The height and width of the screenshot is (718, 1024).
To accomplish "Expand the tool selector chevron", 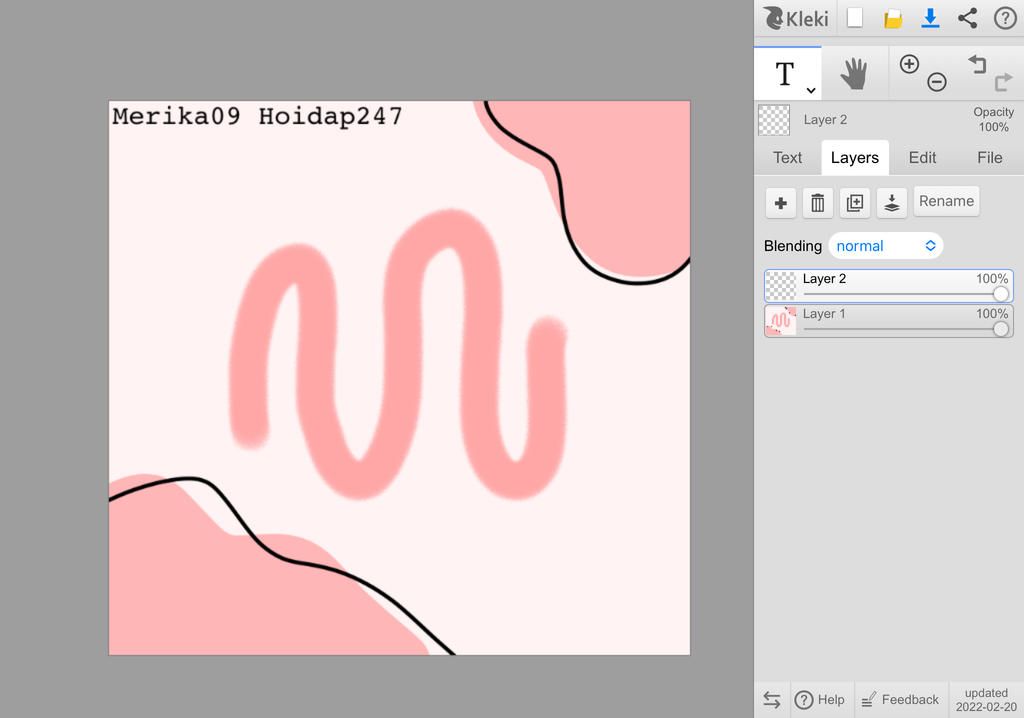I will (810, 90).
